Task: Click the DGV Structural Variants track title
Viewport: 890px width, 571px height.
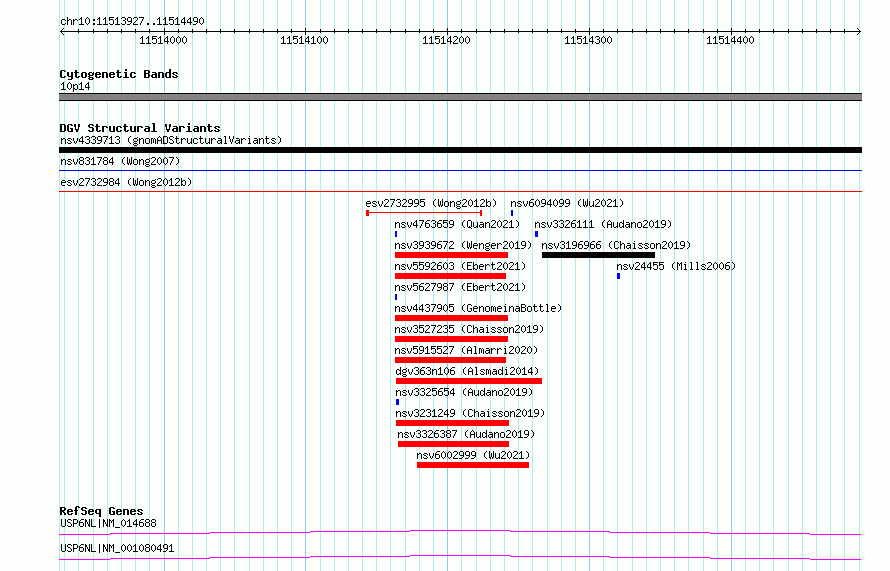Action: 140,128
